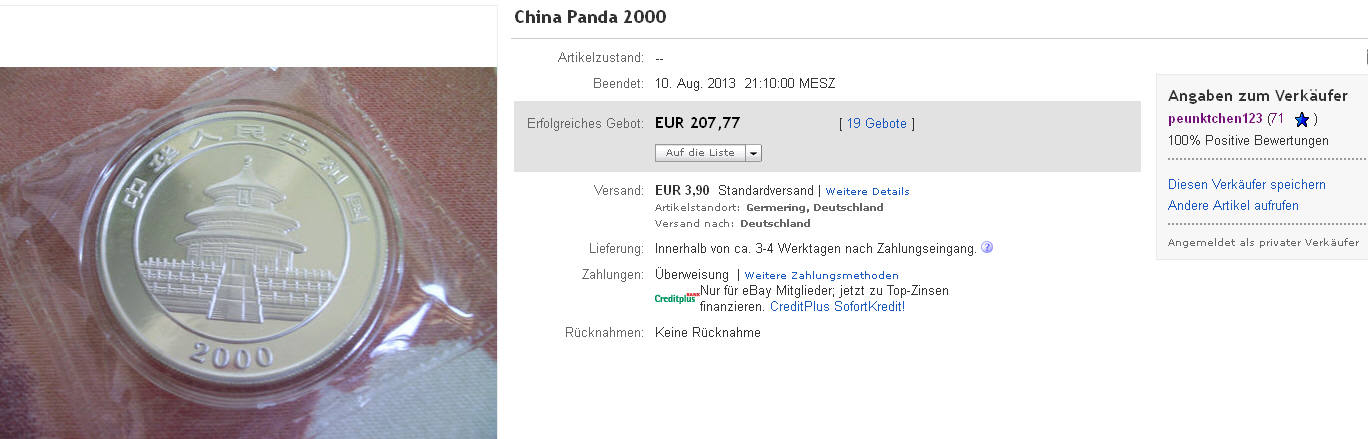Expand 'Weitere Details' for shipping
Image resolution: width=1368 pixels, height=439 pixels.
867,191
